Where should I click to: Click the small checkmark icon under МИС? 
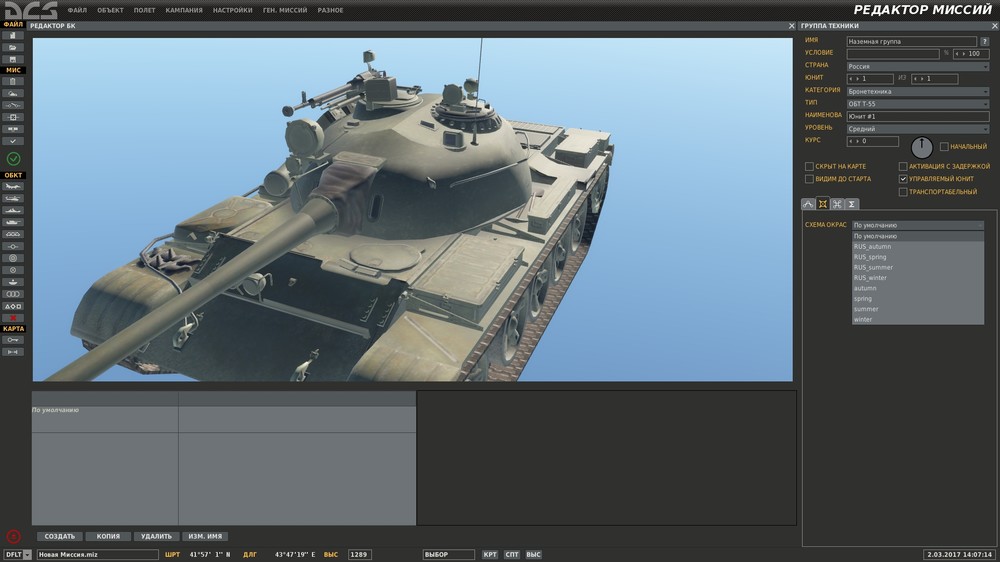[13, 141]
